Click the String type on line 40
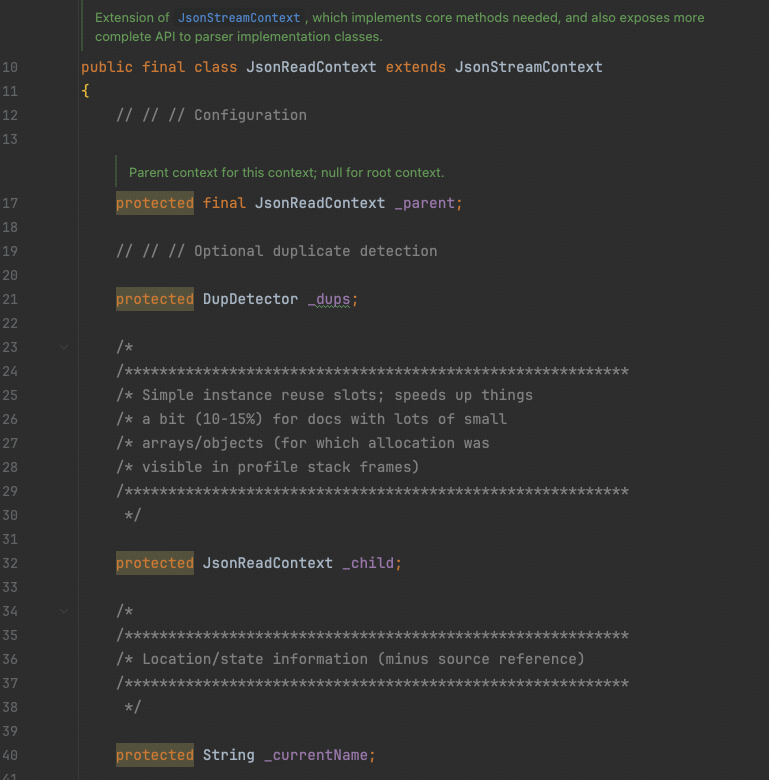 pyautogui.click(x=228, y=755)
